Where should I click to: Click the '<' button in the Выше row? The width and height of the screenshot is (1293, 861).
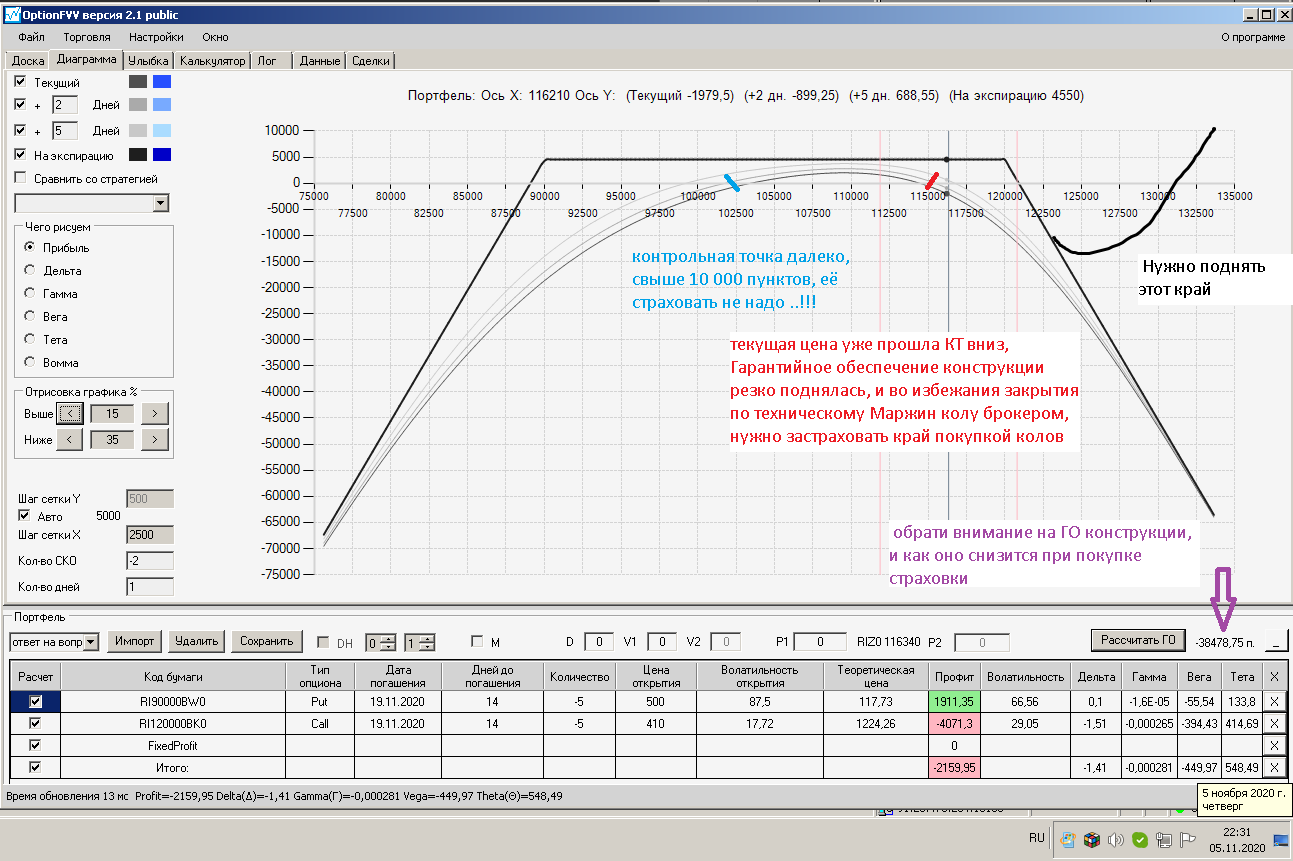[x=69, y=413]
